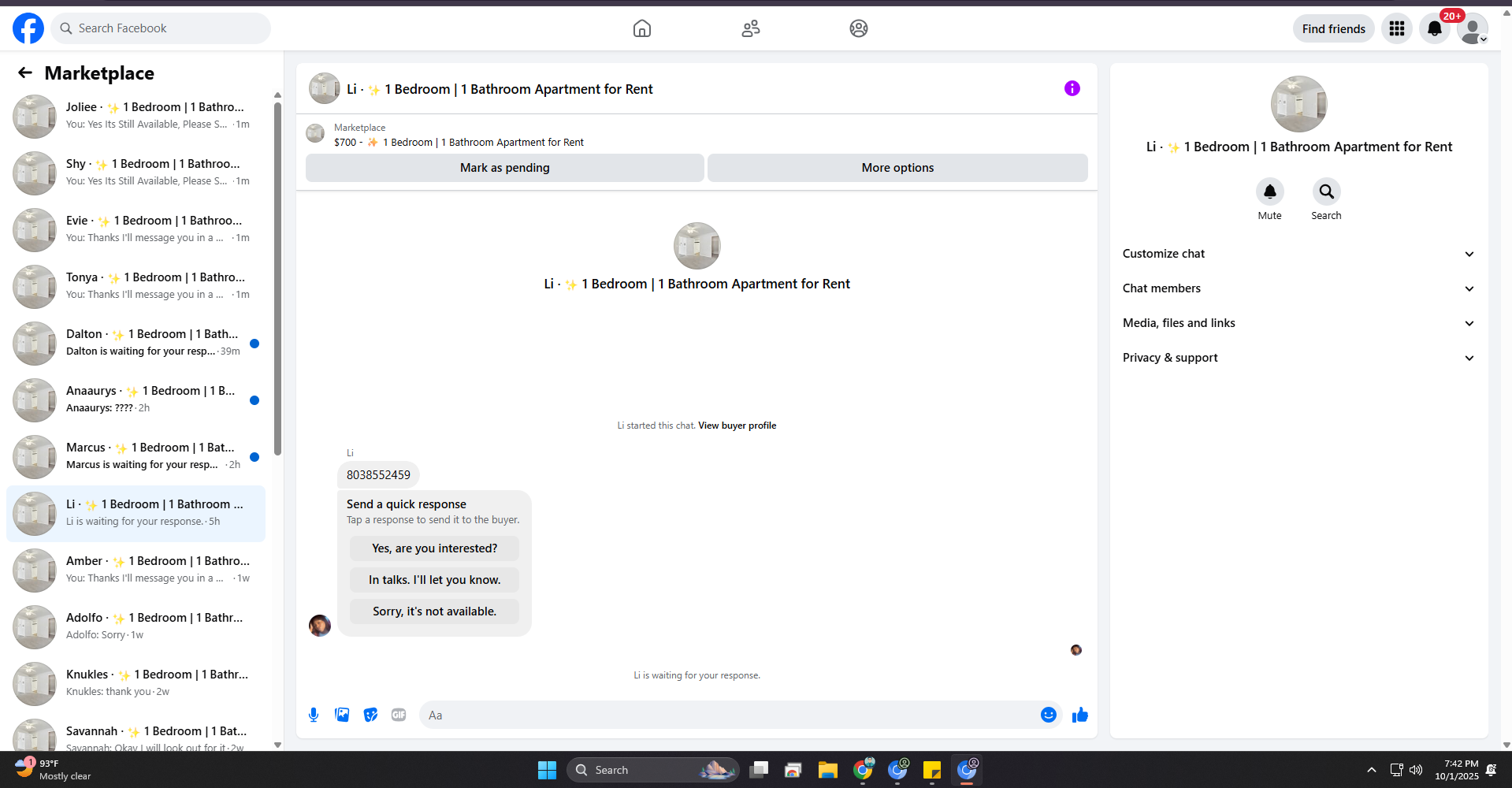This screenshot has height=788, width=1512.
Task: Open the Friends icon in top navigation
Action: click(751, 28)
